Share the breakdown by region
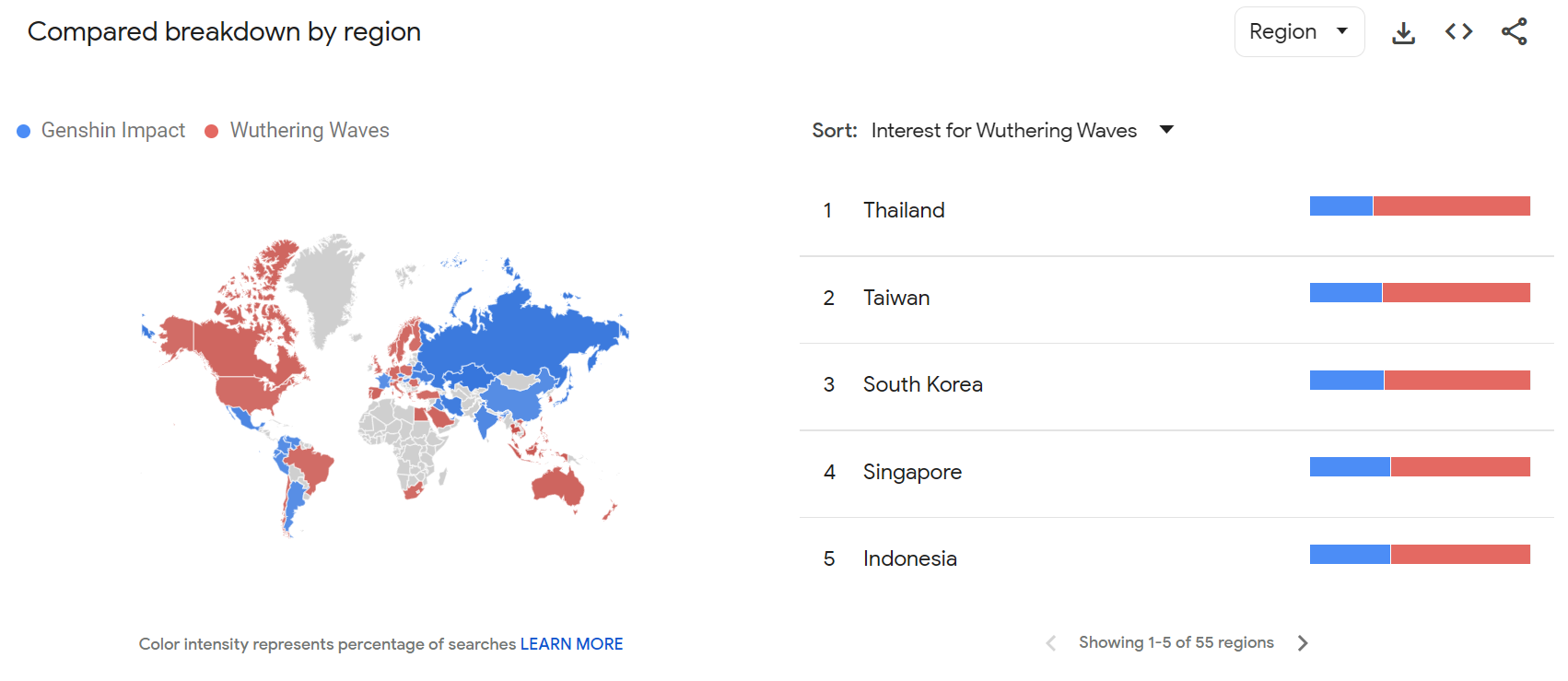Viewport: 1568px width, 681px height. pos(1514,32)
